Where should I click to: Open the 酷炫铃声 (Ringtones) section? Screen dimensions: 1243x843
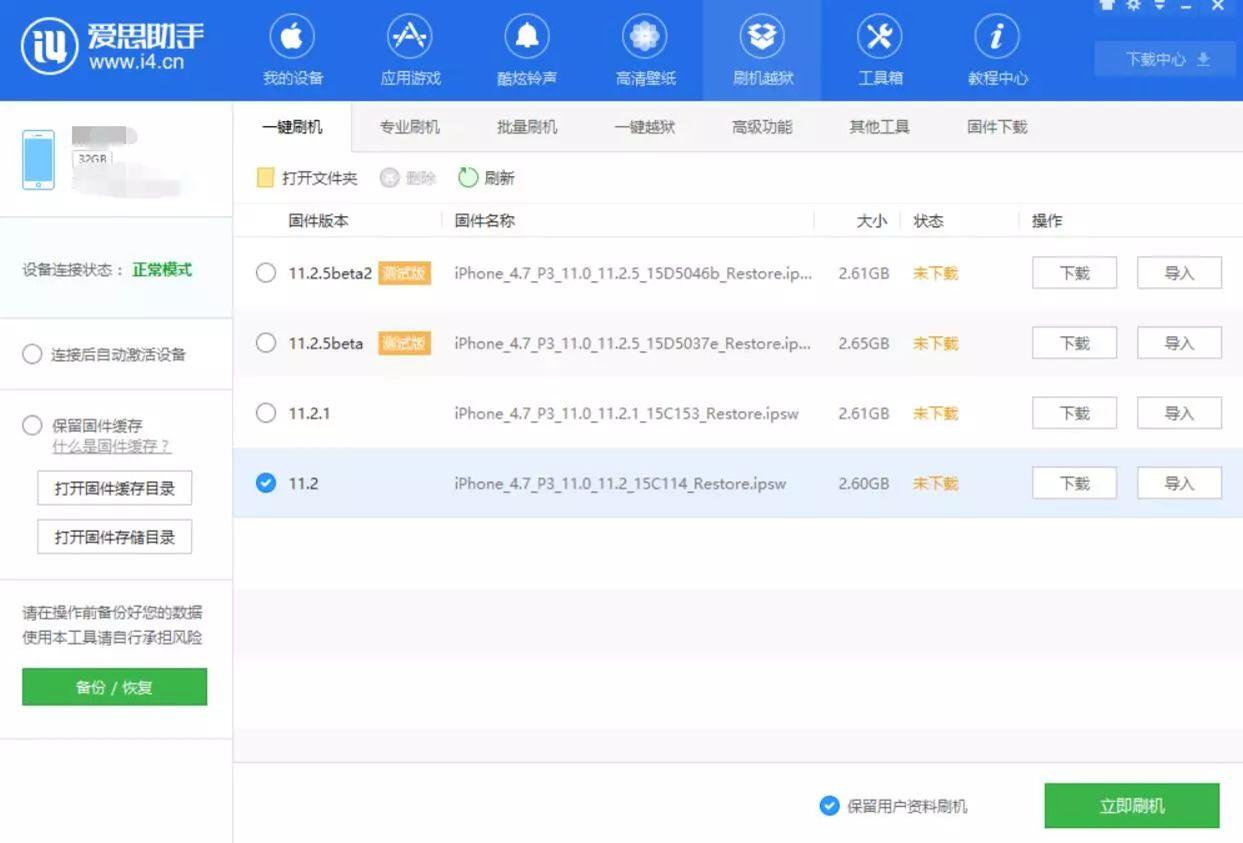click(x=527, y=50)
